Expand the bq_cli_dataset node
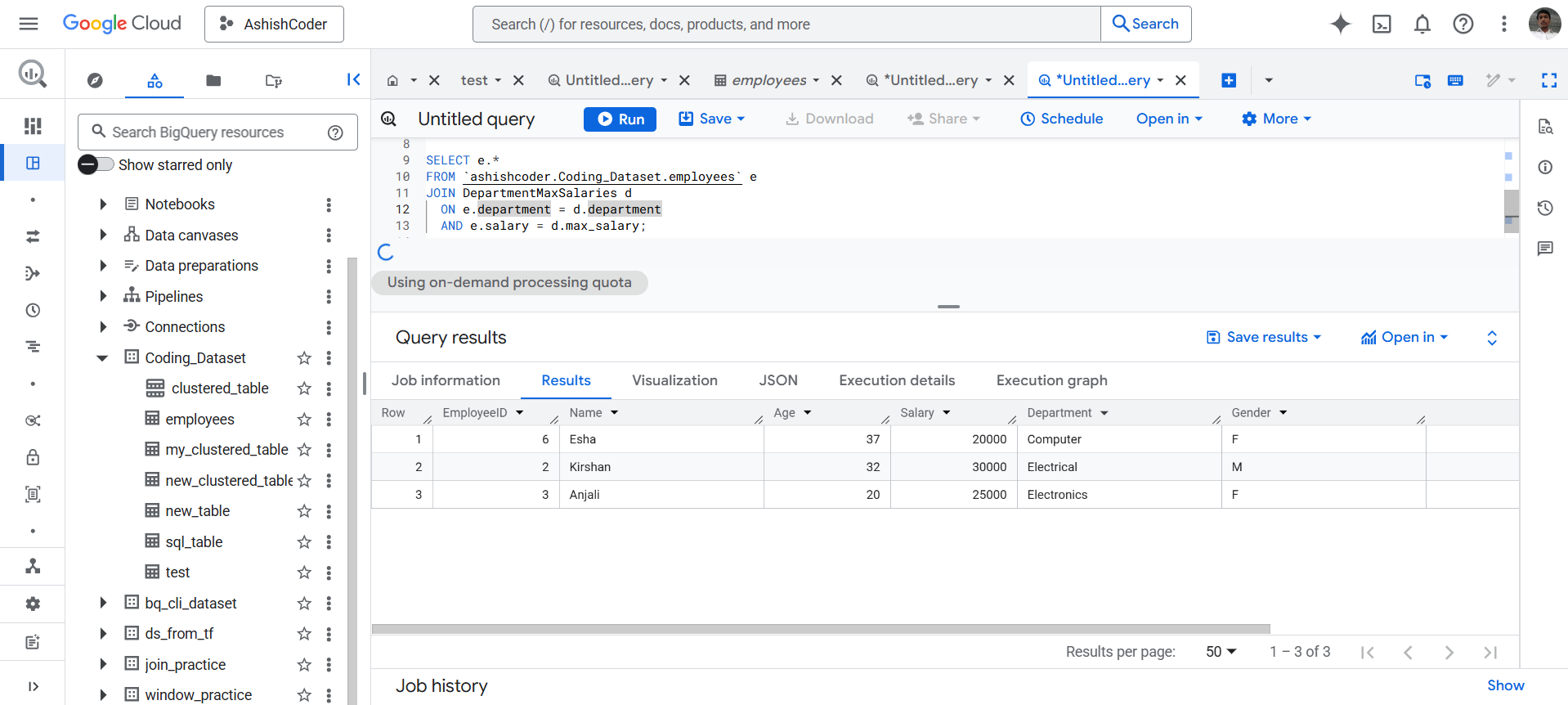 [103, 603]
